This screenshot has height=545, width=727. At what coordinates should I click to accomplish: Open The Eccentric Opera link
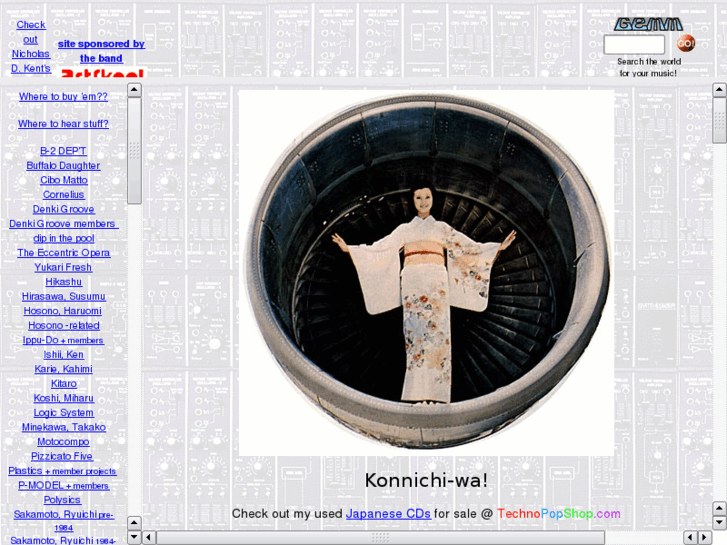click(x=64, y=253)
